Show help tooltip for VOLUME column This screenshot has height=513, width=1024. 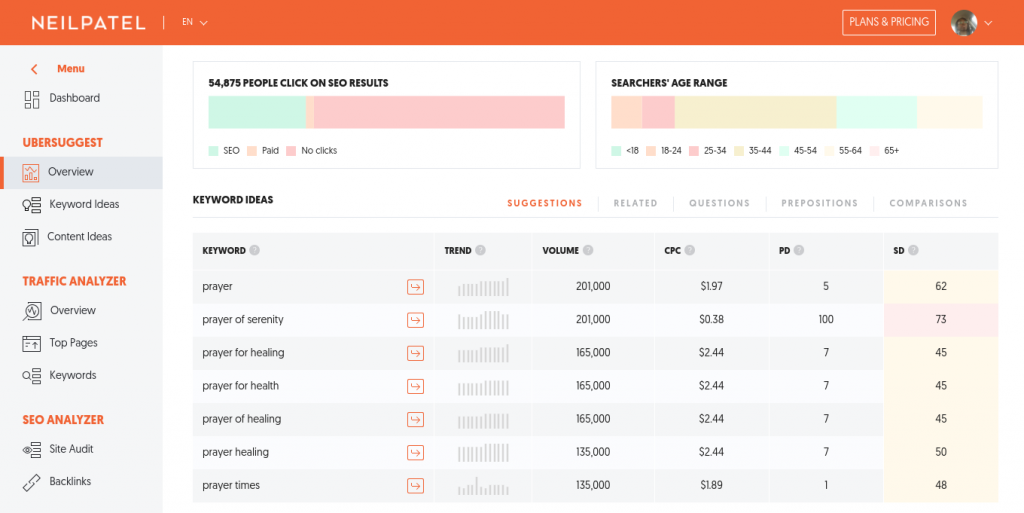(588, 250)
